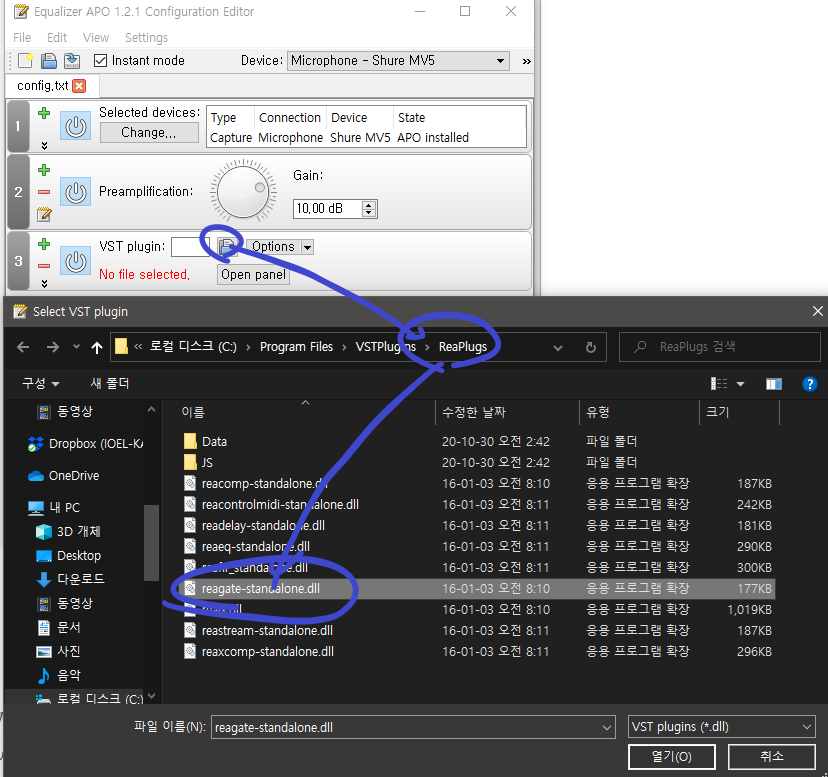Click the change view icon
The image size is (828, 777).
pyautogui.click(x=719, y=384)
